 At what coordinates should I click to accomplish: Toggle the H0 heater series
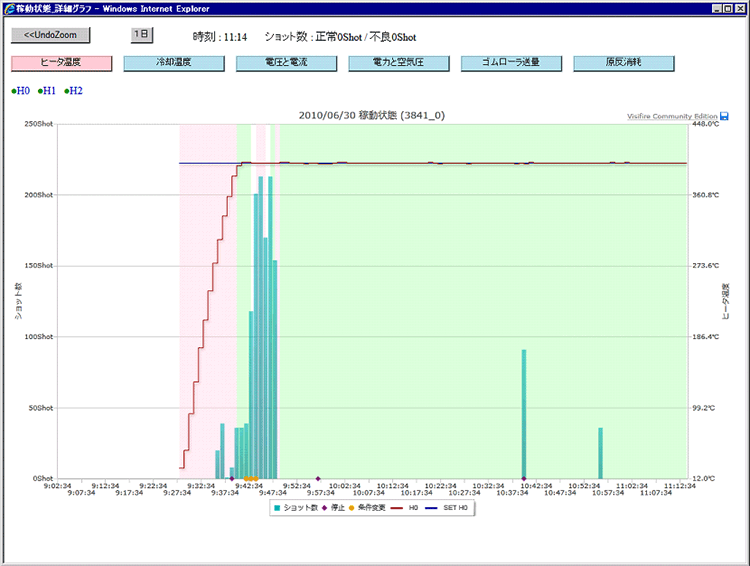(x=20, y=91)
